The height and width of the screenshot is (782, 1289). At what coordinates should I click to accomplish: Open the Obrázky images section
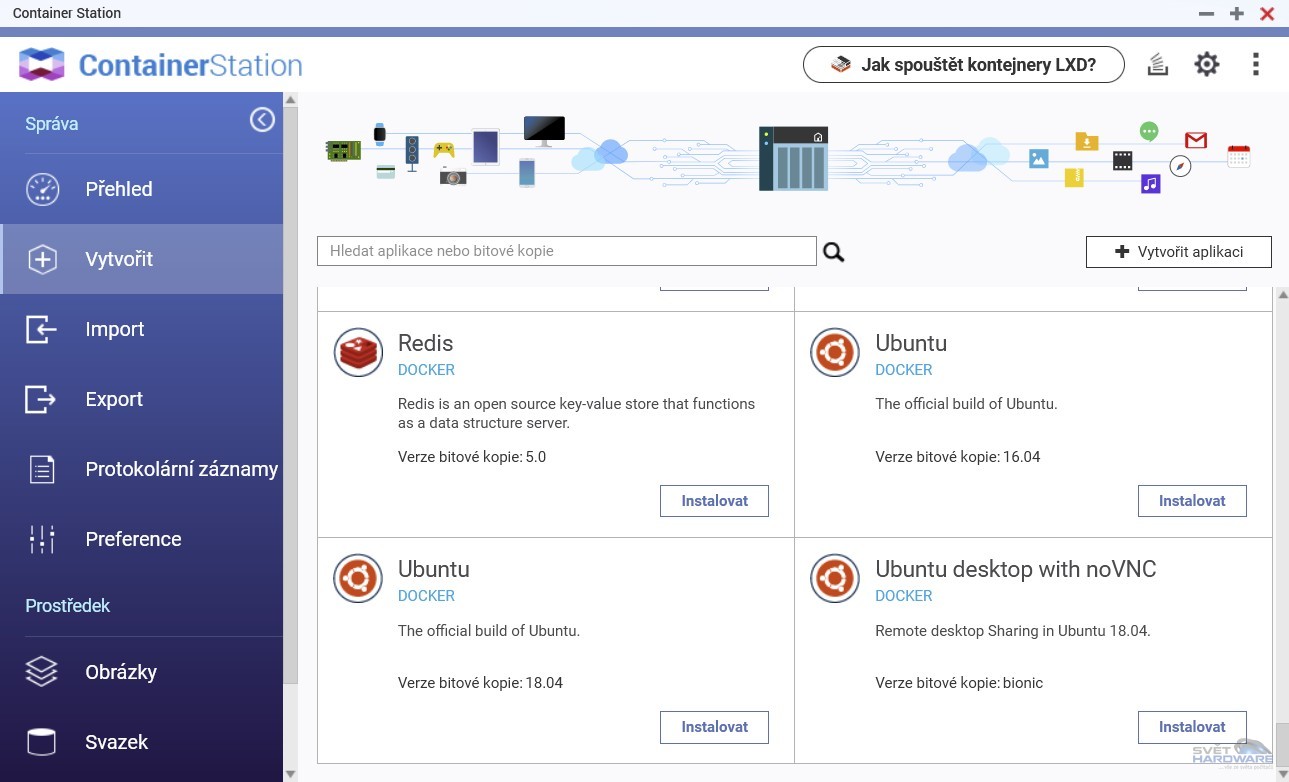coord(121,672)
